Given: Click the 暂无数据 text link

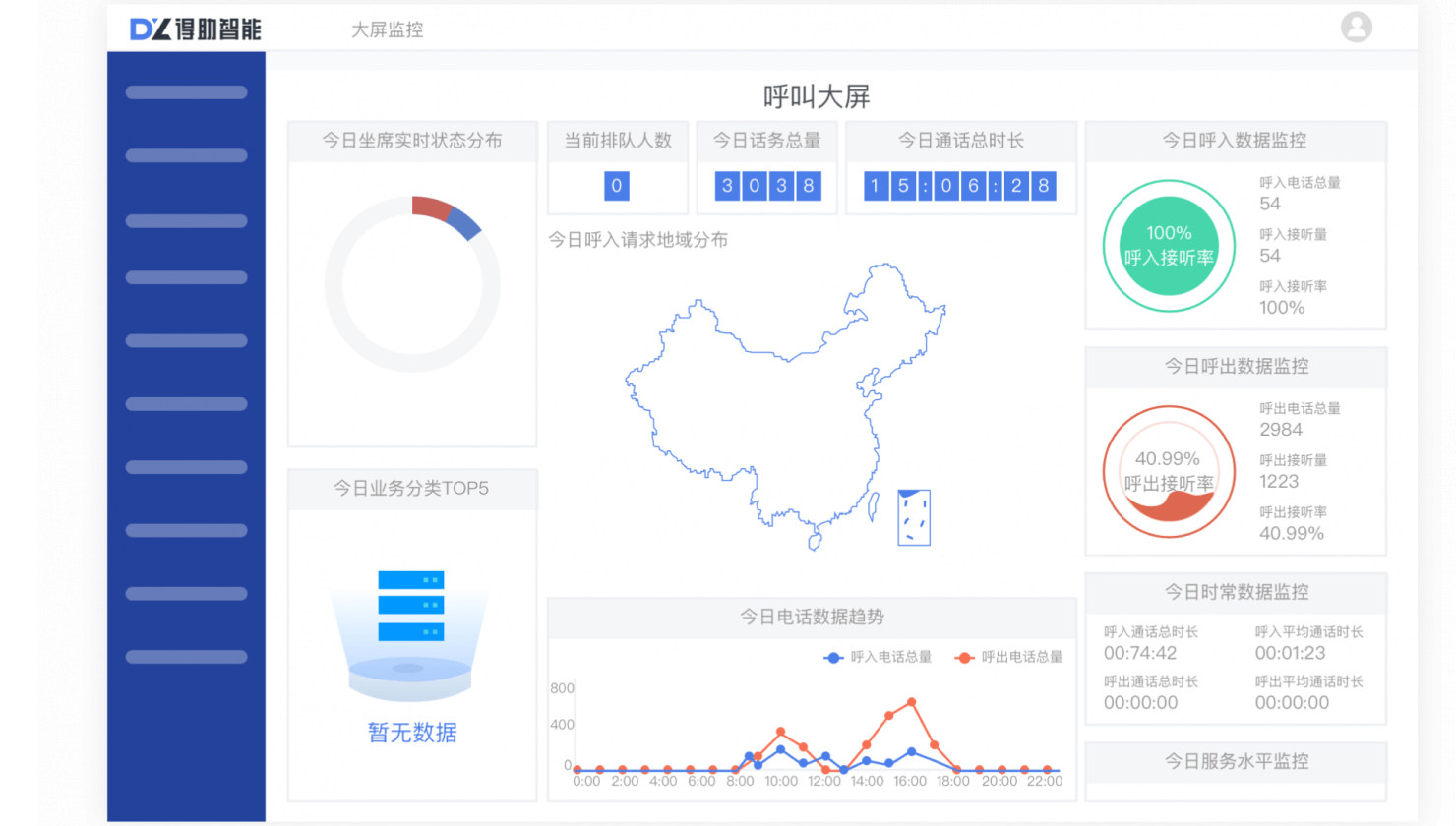Looking at the screenshot, I should (x=412, y=733).
